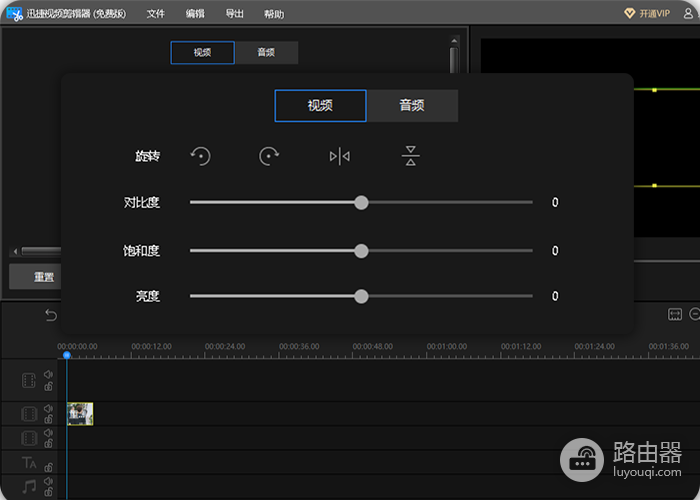Click the lower yellow handle in the preview
This screenshot has width=700, height=500.
pyautogui.click(x=654, y=185)
